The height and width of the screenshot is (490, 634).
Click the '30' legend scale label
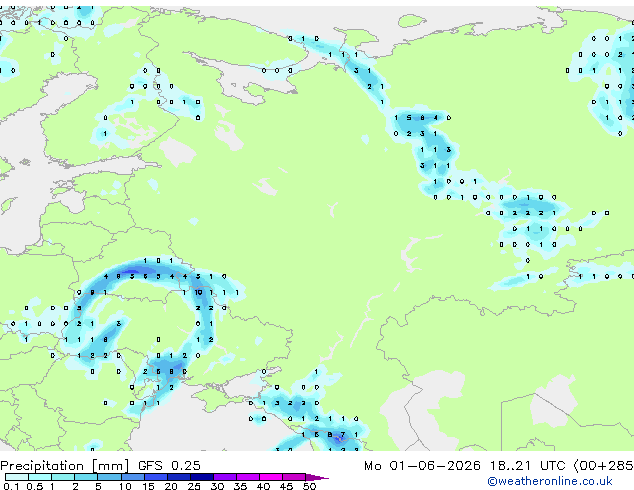pyautogui.click(x=217, y=486)
